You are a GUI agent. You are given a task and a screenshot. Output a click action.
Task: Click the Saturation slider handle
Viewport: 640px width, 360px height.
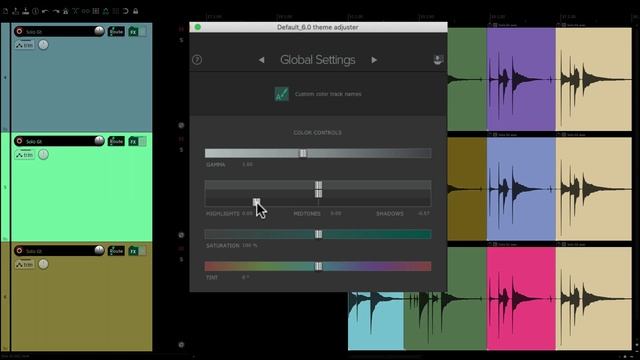click(x=318, y=234)
